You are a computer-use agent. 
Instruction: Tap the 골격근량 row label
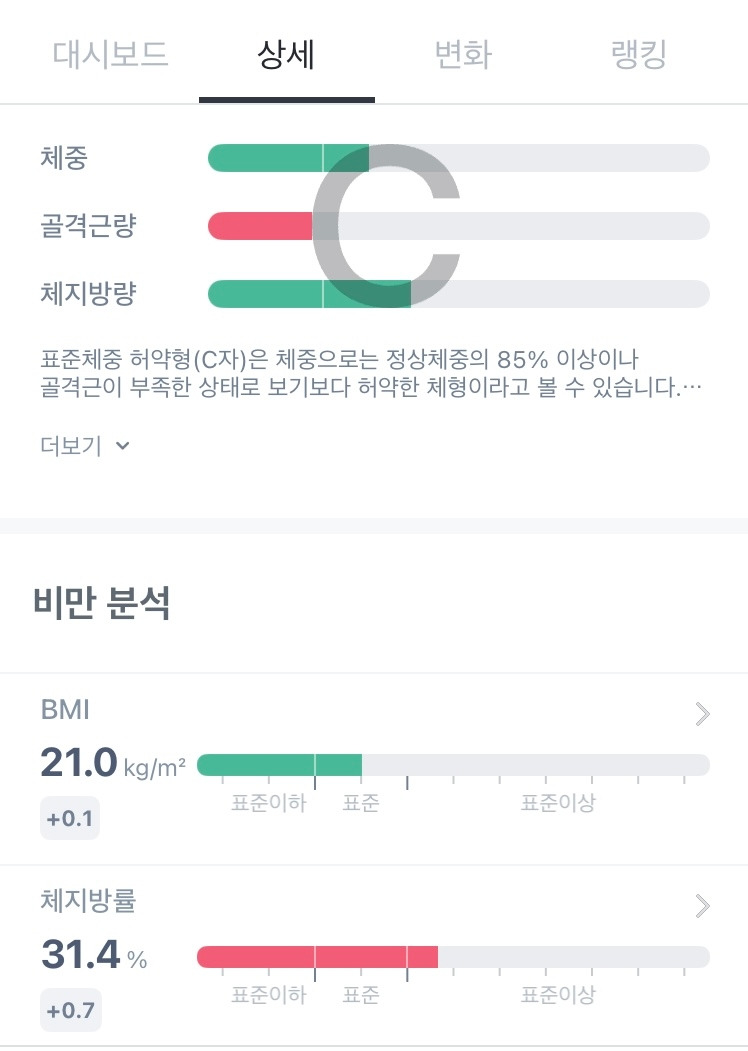(x=88, y=226)
